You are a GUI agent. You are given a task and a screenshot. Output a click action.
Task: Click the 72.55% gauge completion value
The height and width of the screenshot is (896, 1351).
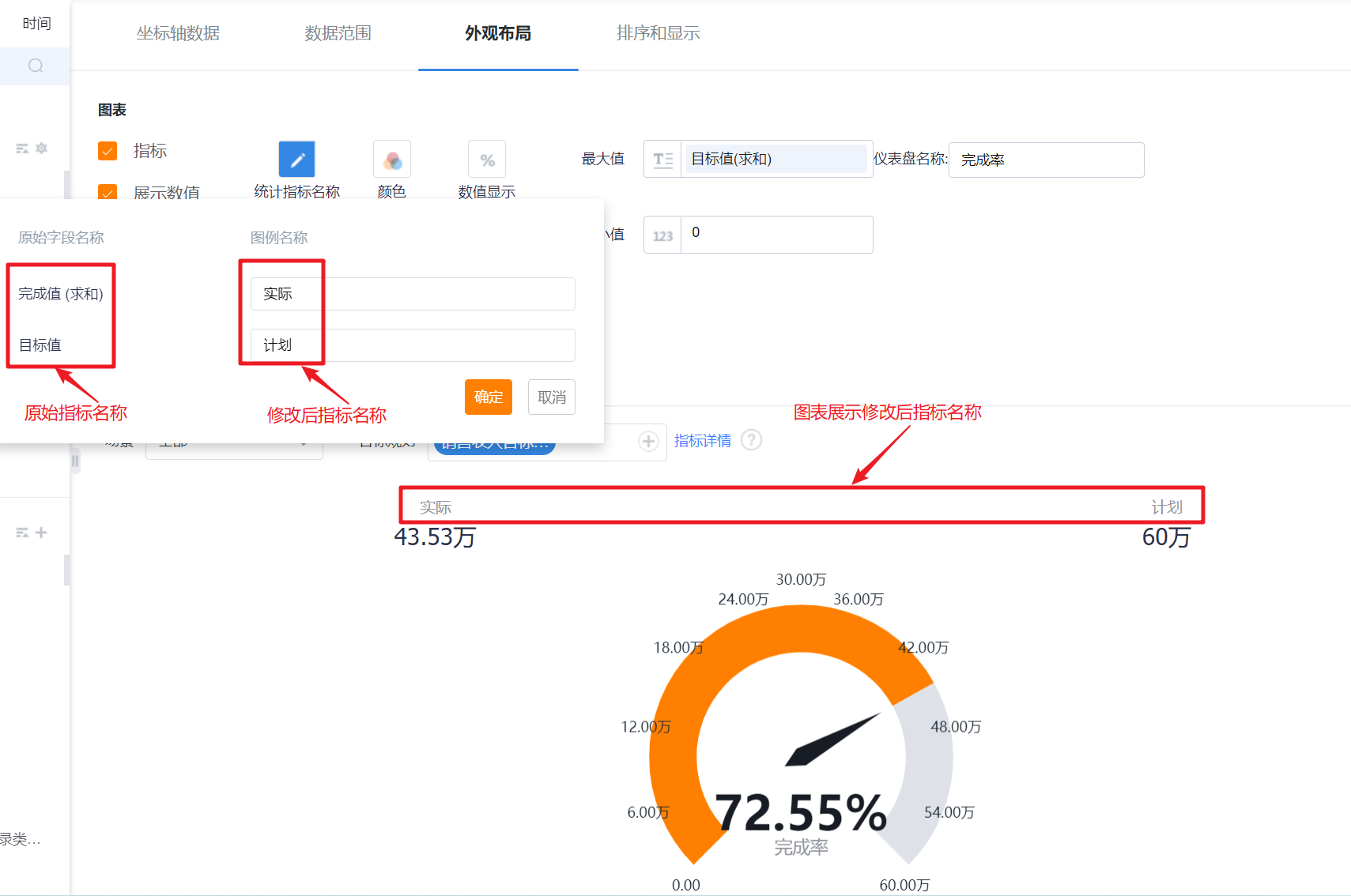pos(801,812)
